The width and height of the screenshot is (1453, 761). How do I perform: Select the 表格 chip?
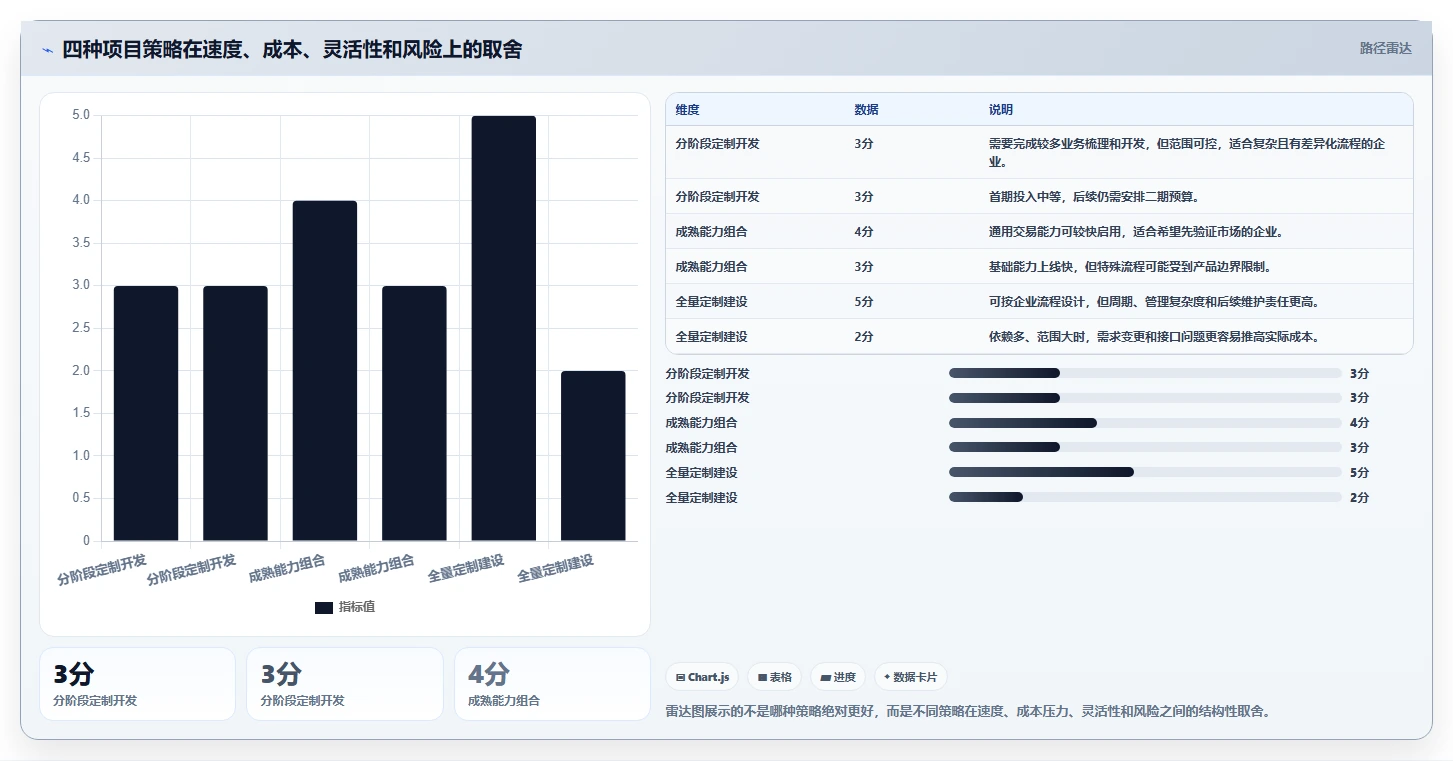tap(774, 677)
